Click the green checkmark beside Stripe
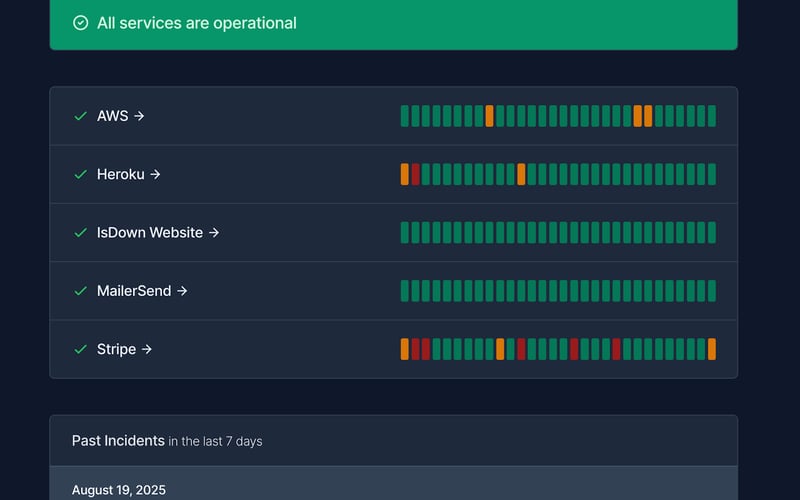800x500 pixels. pos(81,349)
